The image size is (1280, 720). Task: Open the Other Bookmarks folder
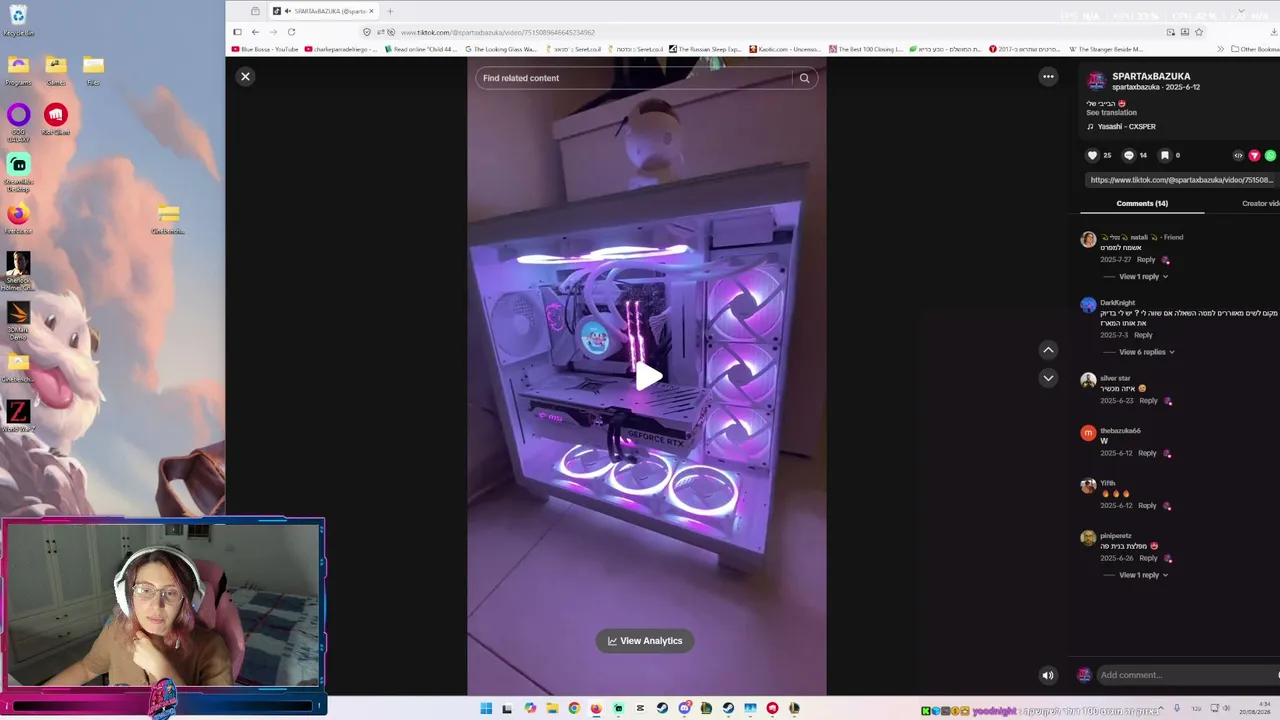tap(1255, 49)
